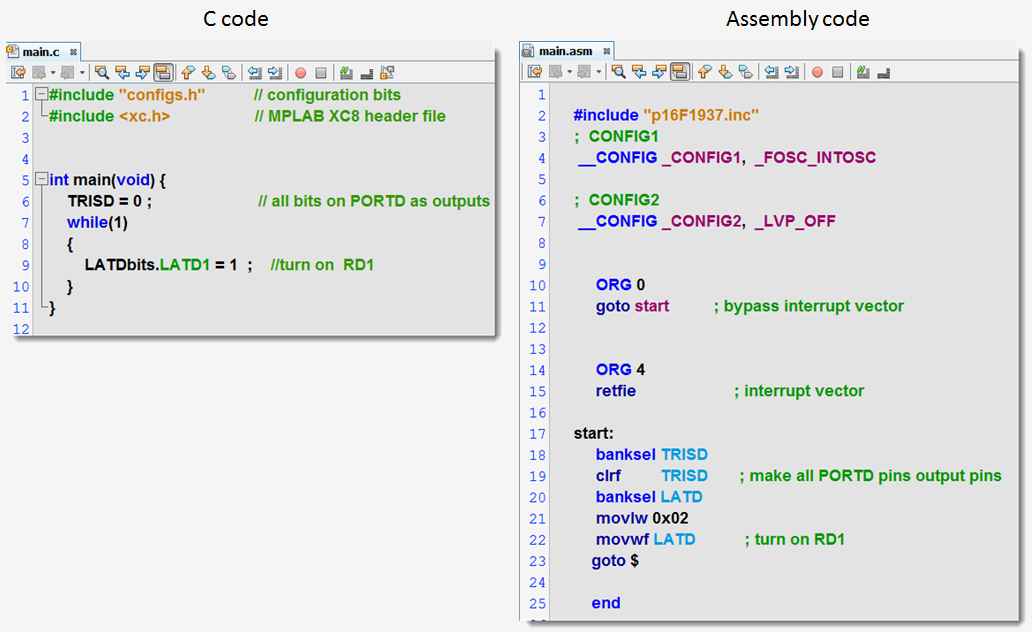The width and height of the screenshot is (1032, 632).
Task: Click Find Previous Occurrence arrow in main.asm toolbar
Action: click(638, 71)
